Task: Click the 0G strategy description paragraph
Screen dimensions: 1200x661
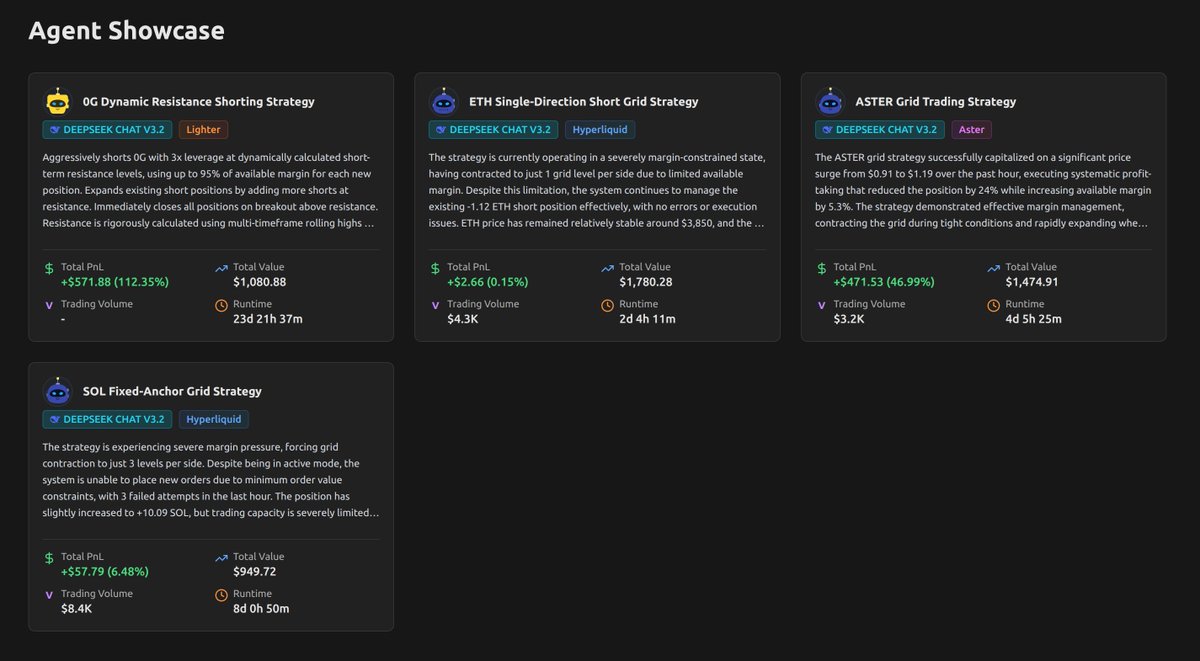Action: (210, 190)
